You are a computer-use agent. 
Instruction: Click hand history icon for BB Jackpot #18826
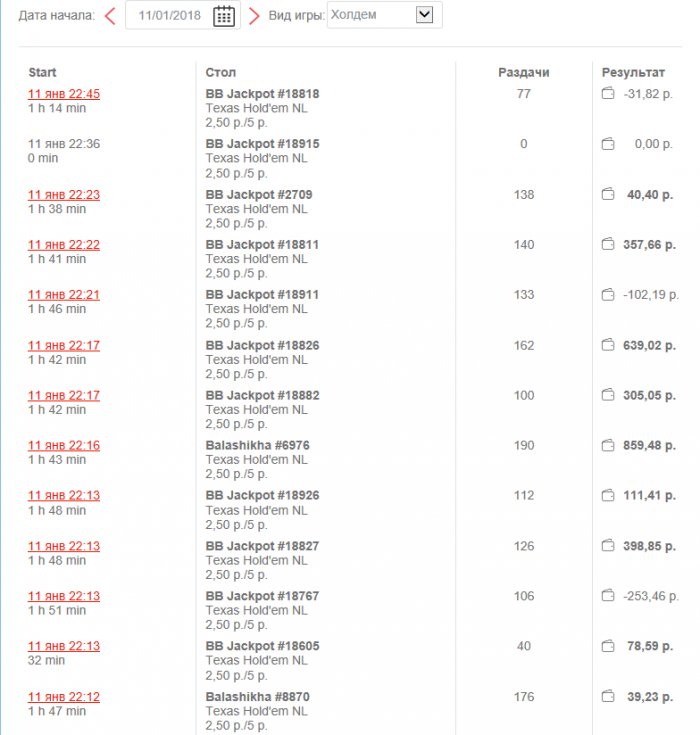(x=607, y=346)
